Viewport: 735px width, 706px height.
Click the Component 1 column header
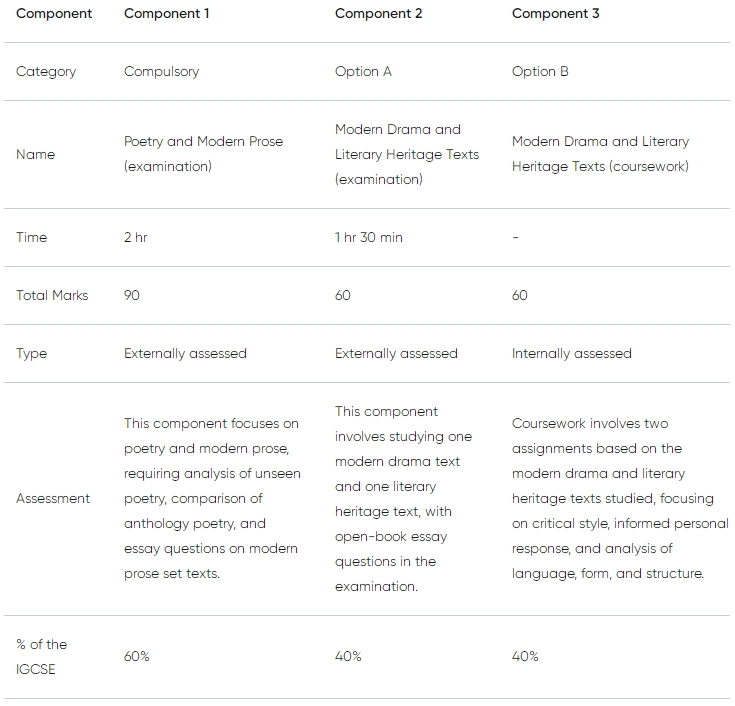(166, 14)
